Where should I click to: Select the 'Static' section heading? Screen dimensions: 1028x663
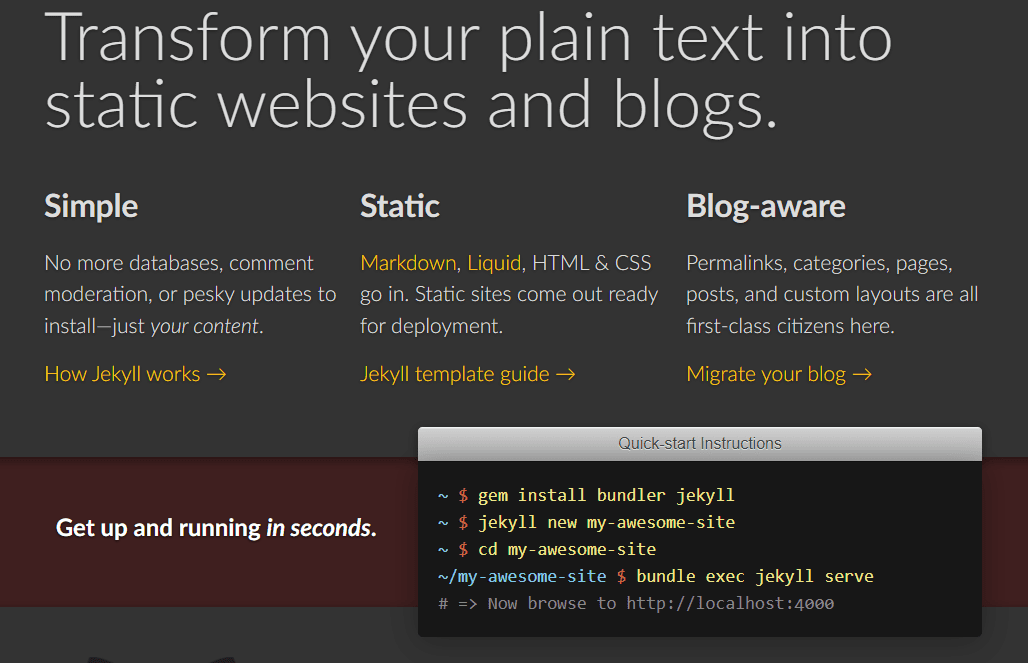tap(399, 207)
